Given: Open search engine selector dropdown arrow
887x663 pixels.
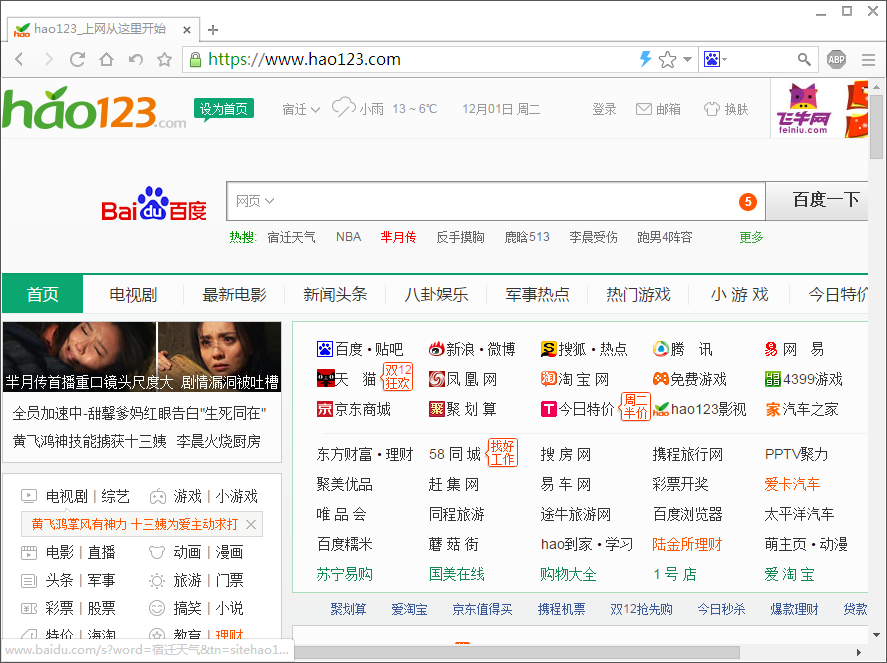Looking at the screenshot, I should pyautogui.click(x=724, y=59).
